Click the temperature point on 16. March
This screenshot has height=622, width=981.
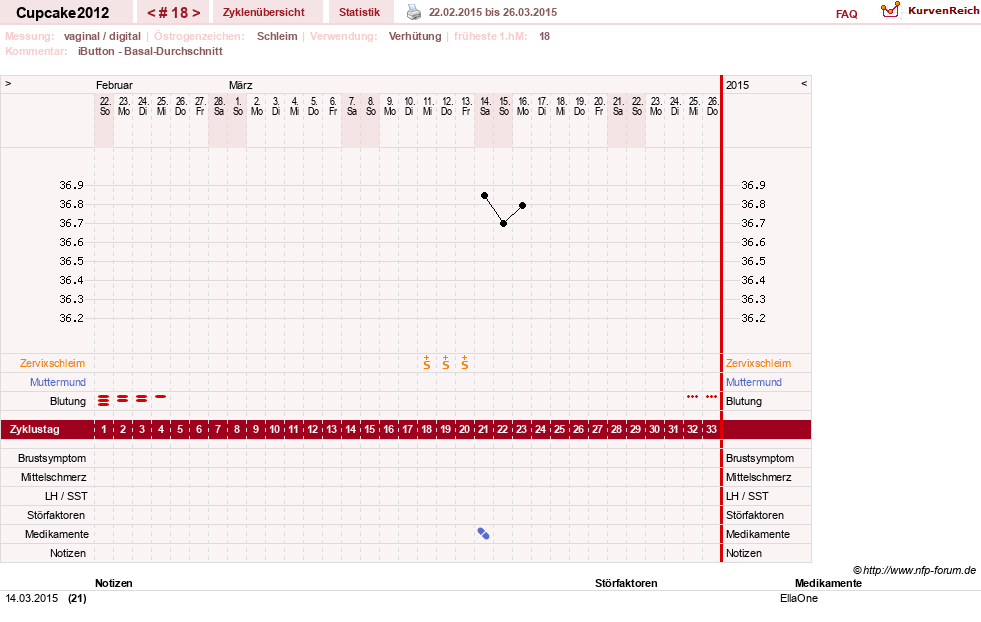(x=522, y=205)
